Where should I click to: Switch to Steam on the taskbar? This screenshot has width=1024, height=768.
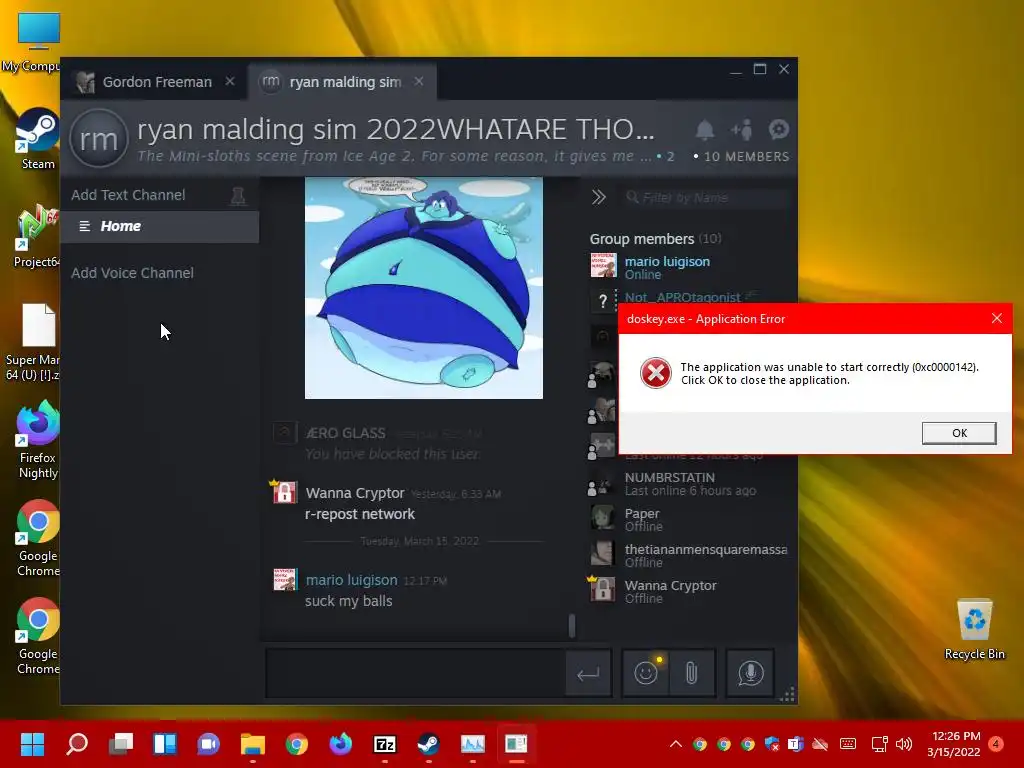point(428,744)
